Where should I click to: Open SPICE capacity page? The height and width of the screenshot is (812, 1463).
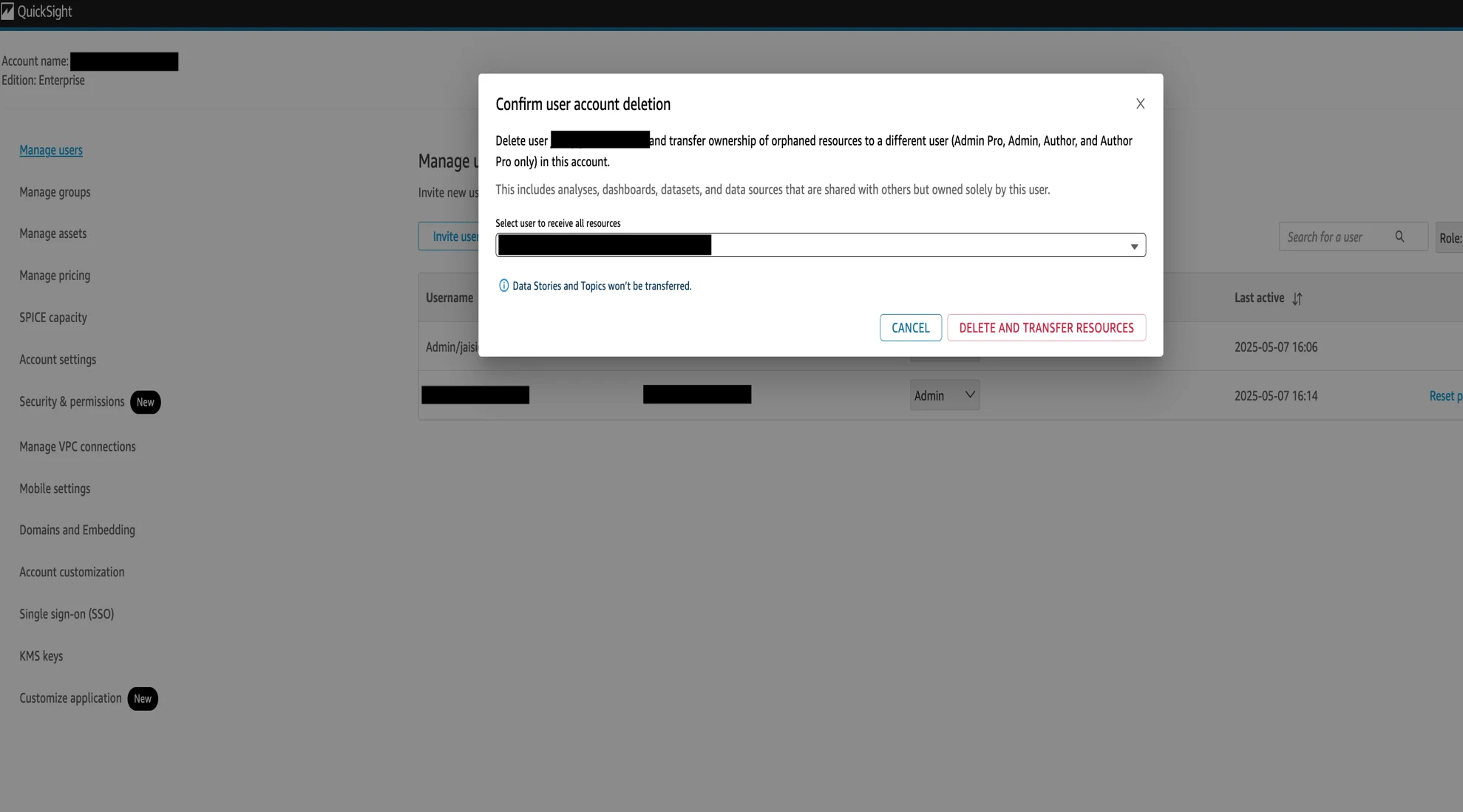53,318
